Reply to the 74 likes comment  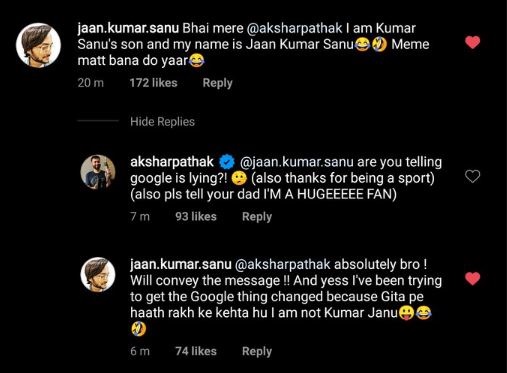[x=257, y=351]
